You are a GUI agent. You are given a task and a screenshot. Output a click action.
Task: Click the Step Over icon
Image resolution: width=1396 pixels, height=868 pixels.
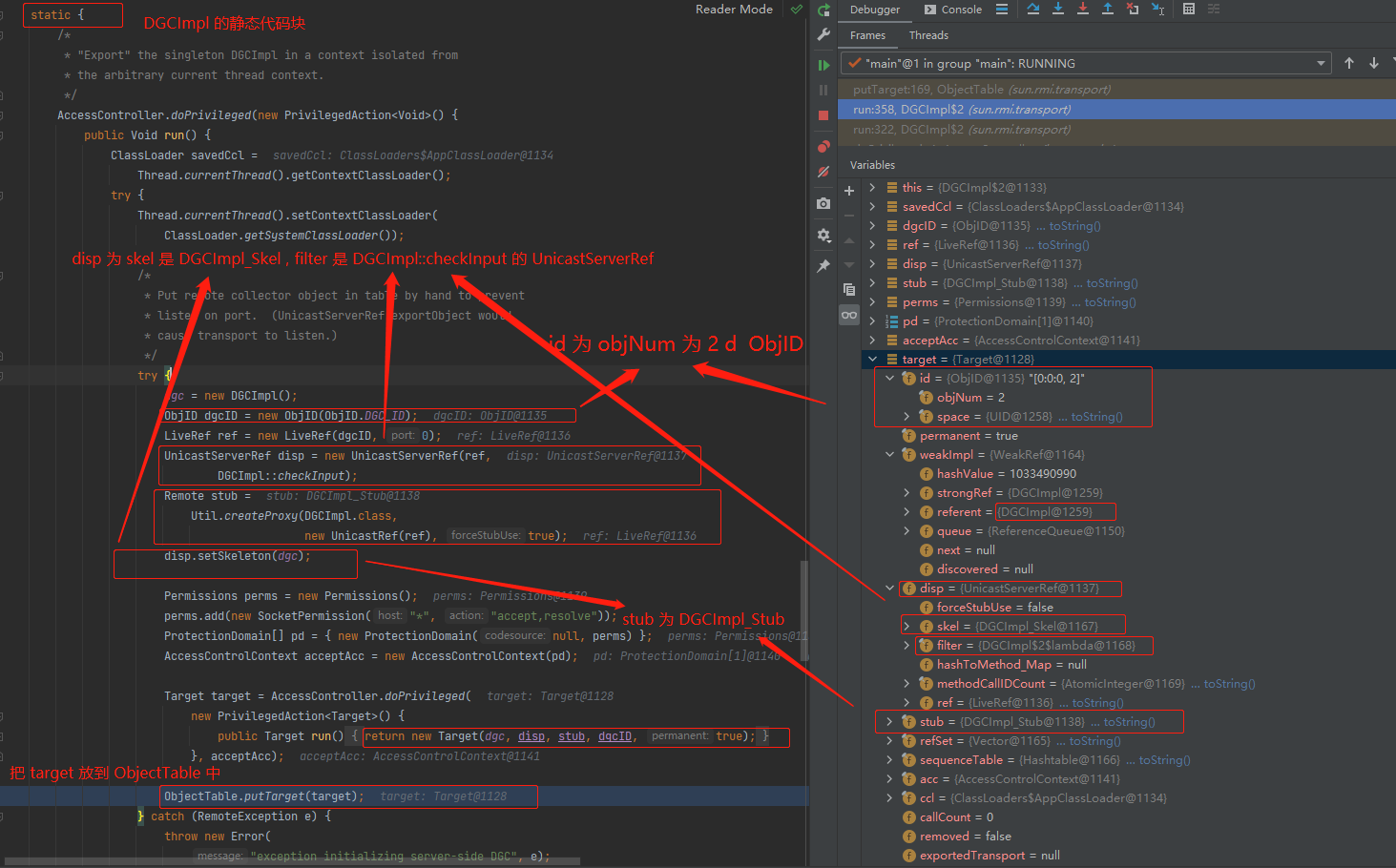pyautogui.click(x=1033, y=10)
